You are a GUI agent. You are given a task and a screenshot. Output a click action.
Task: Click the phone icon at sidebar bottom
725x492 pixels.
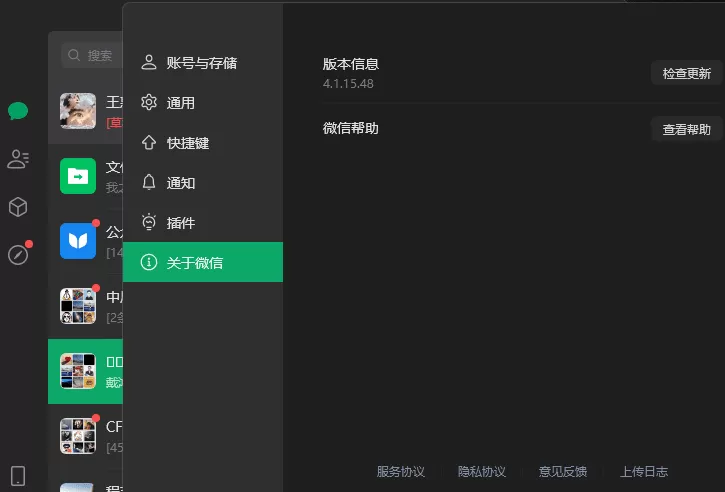(18, 475)
